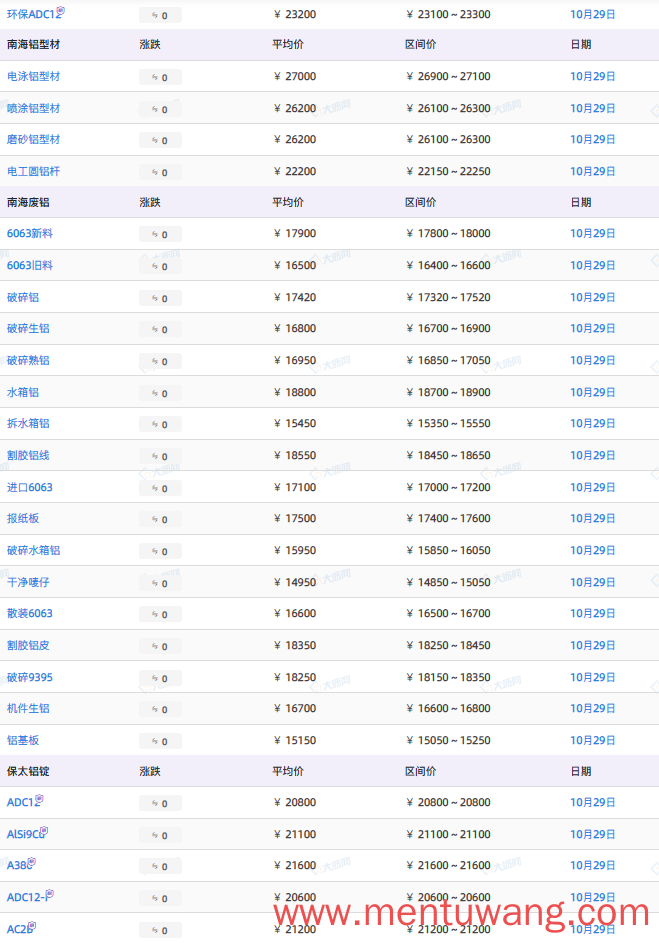Screen dimensions: 659x943
Task: Open the 散装6063 link
Action: coord(29,613)
